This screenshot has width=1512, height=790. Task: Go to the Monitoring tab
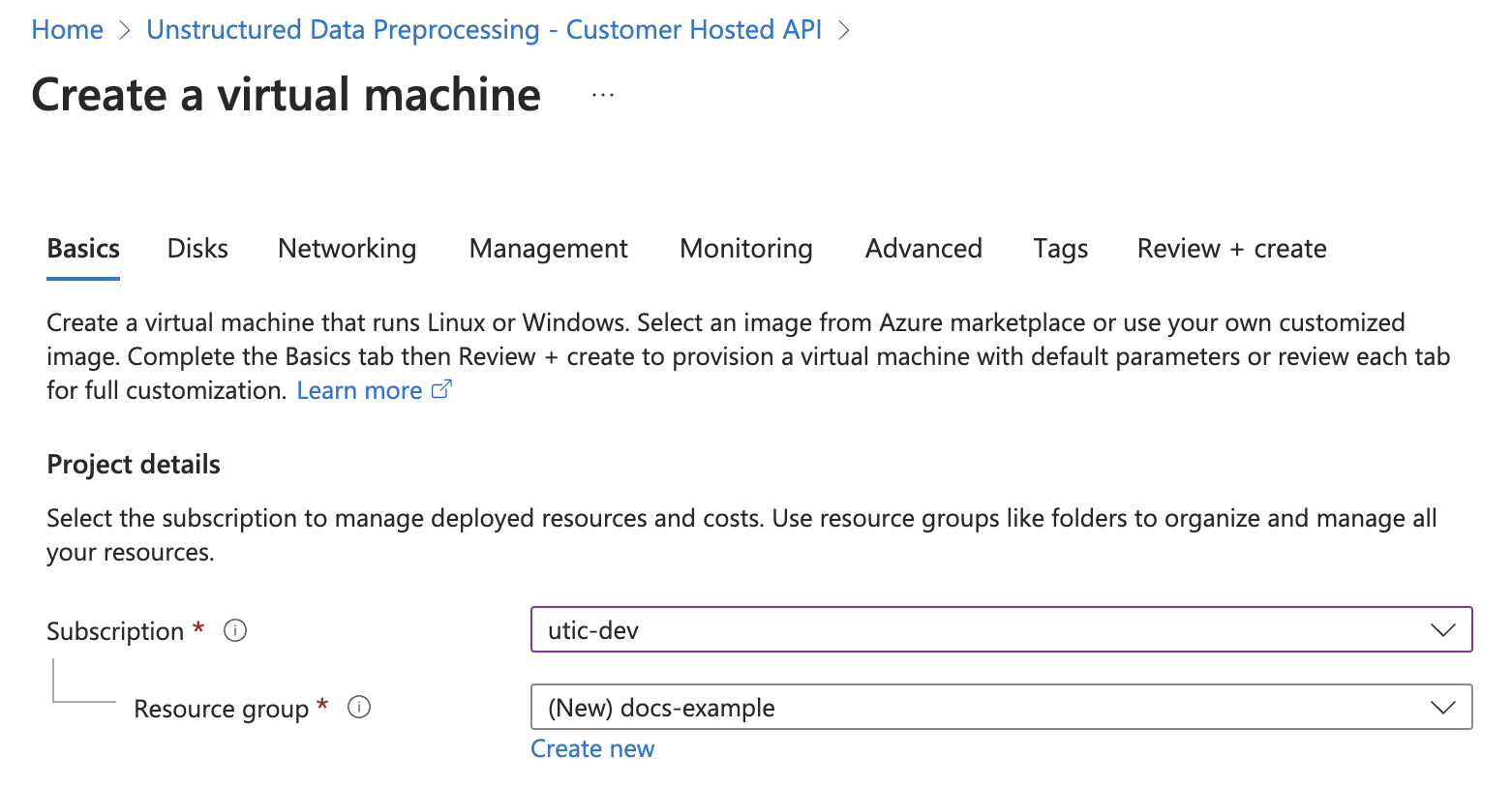[746, 249]
